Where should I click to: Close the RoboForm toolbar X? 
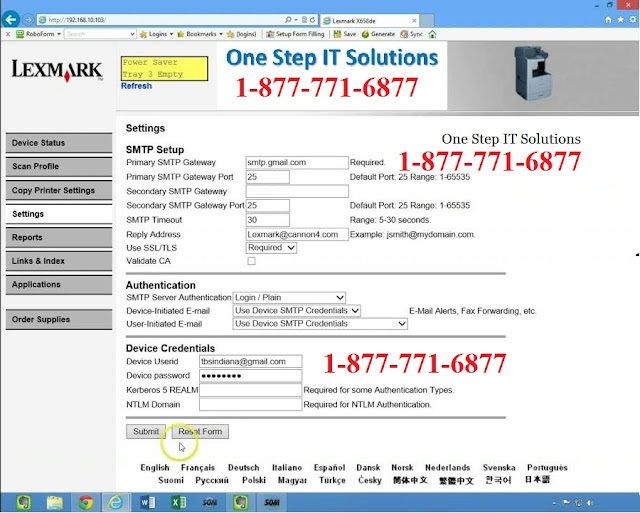pos(8,34)
